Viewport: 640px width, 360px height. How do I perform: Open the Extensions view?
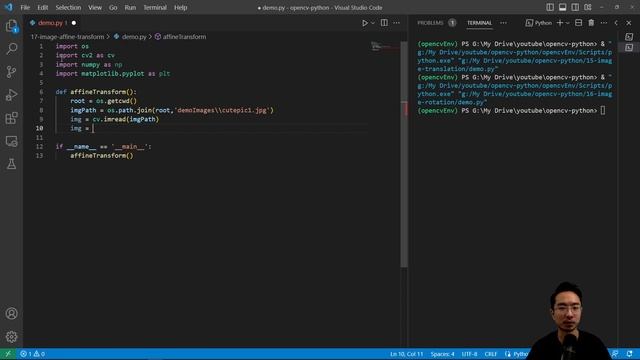point(11,118)
